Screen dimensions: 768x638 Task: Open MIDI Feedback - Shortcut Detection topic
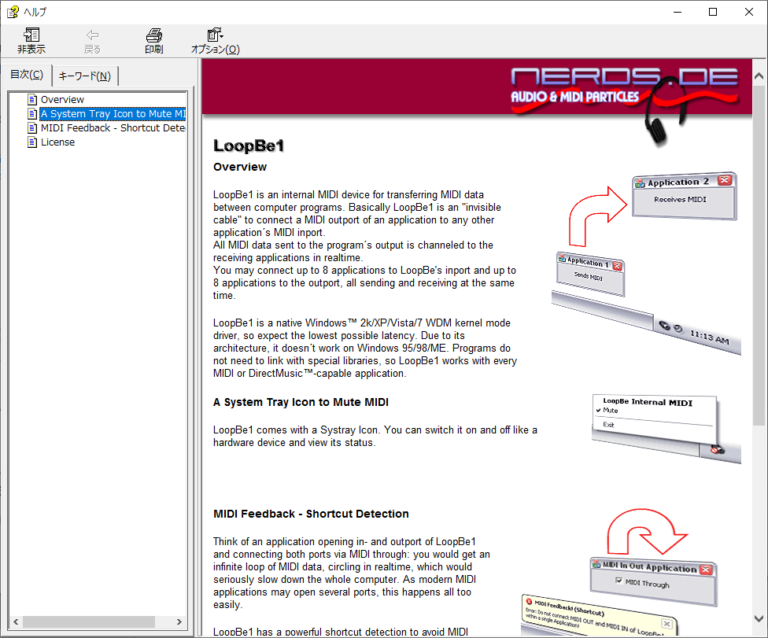(112, 128)
